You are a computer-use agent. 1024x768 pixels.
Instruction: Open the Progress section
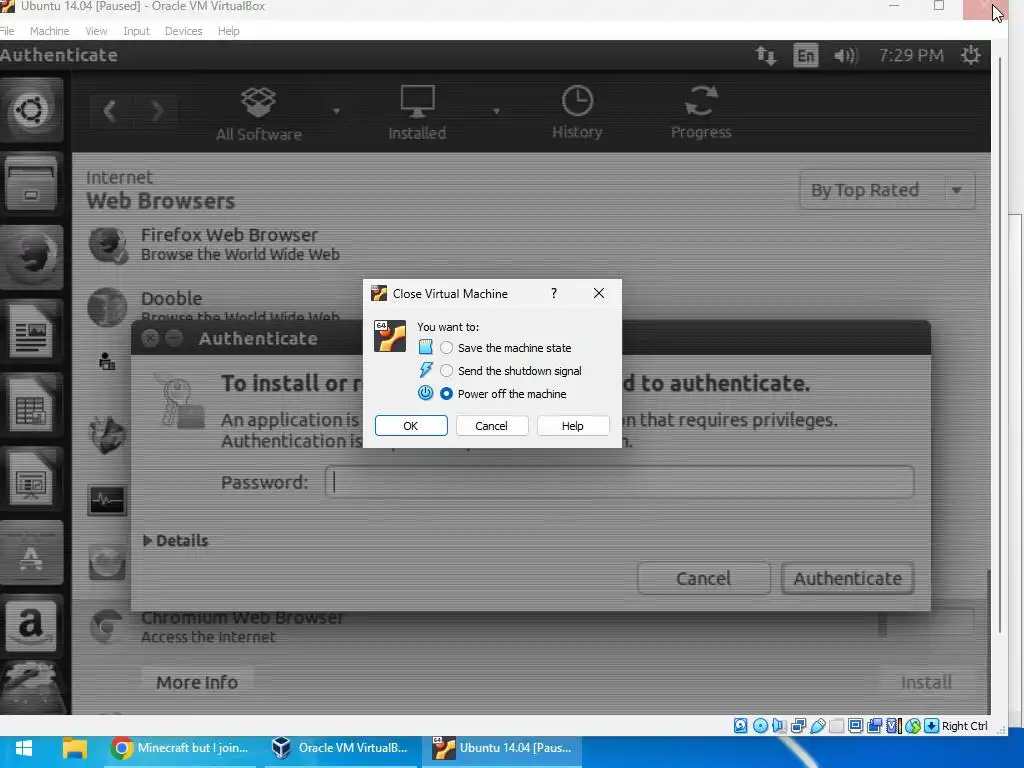701,112
